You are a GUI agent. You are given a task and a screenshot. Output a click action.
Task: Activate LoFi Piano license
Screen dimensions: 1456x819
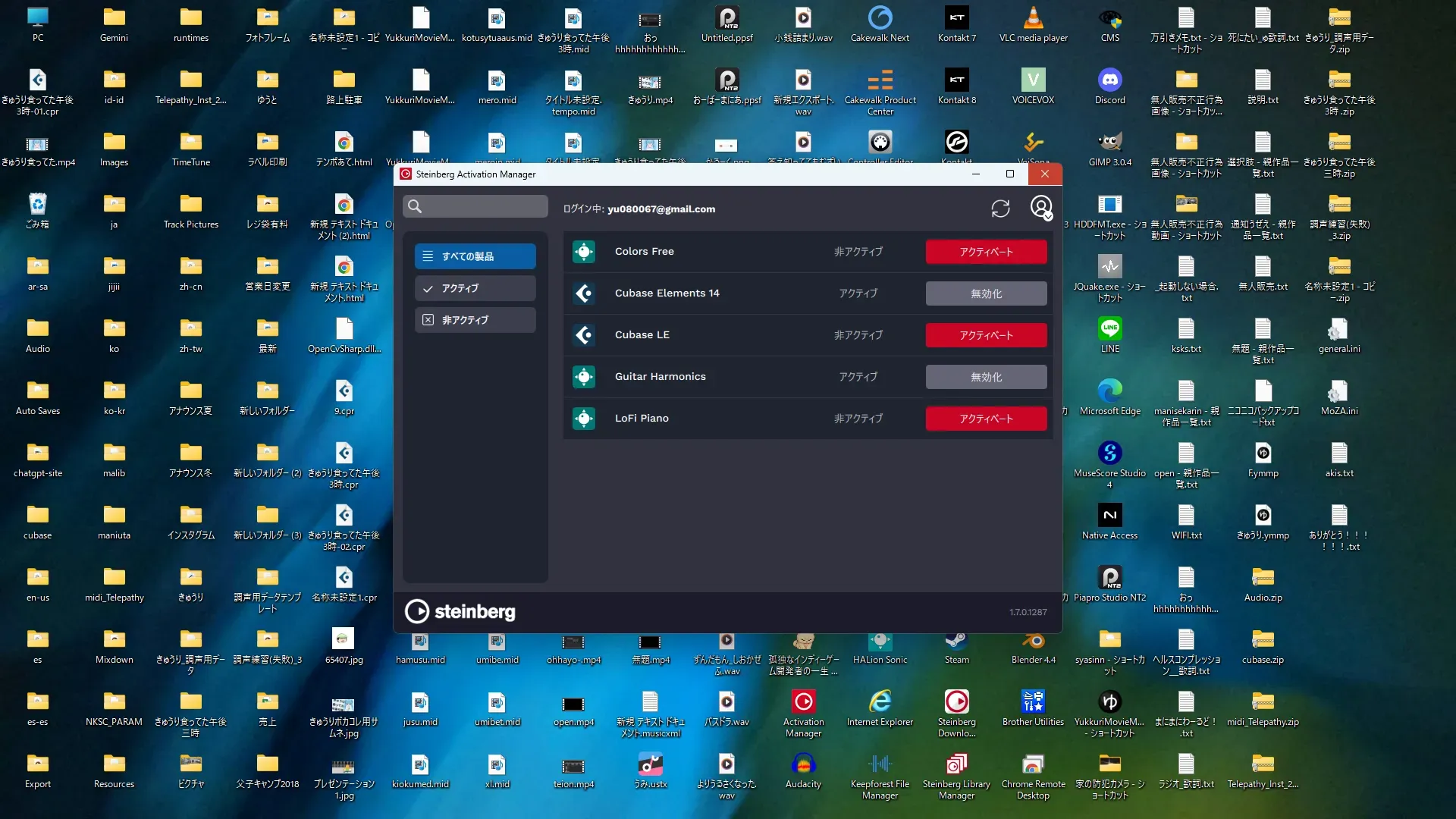(986, 419)
